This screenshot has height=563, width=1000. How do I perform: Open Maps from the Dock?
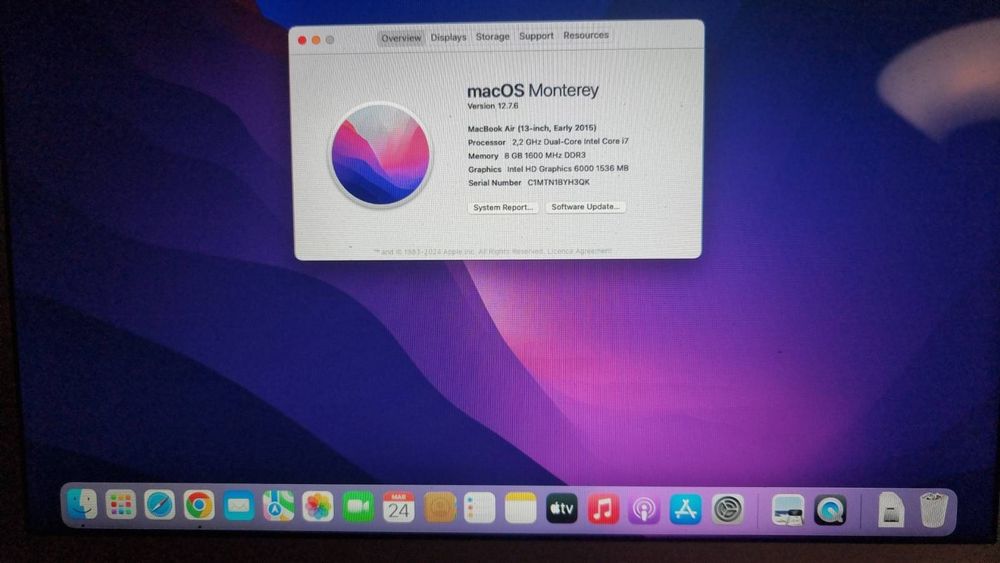pyautogui.click(x=278, y=506)
